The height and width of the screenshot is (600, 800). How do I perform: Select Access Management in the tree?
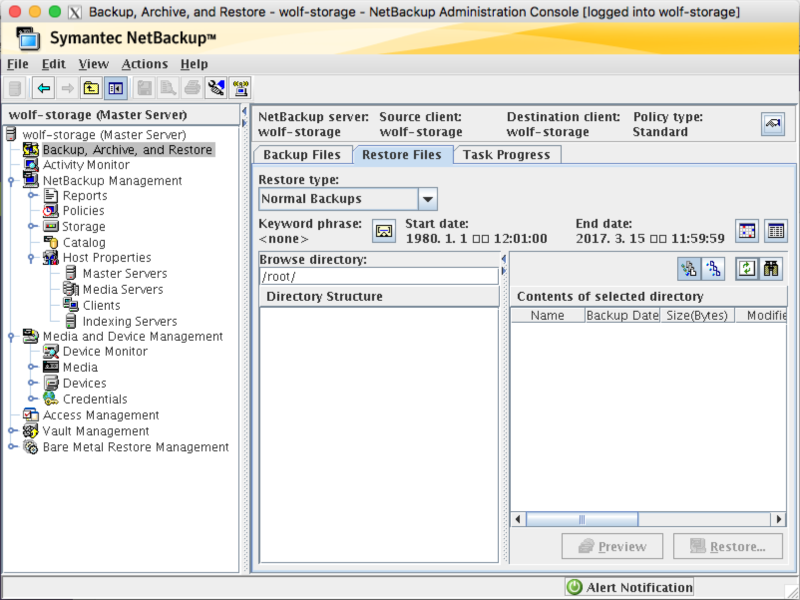(x=101, y=415)
